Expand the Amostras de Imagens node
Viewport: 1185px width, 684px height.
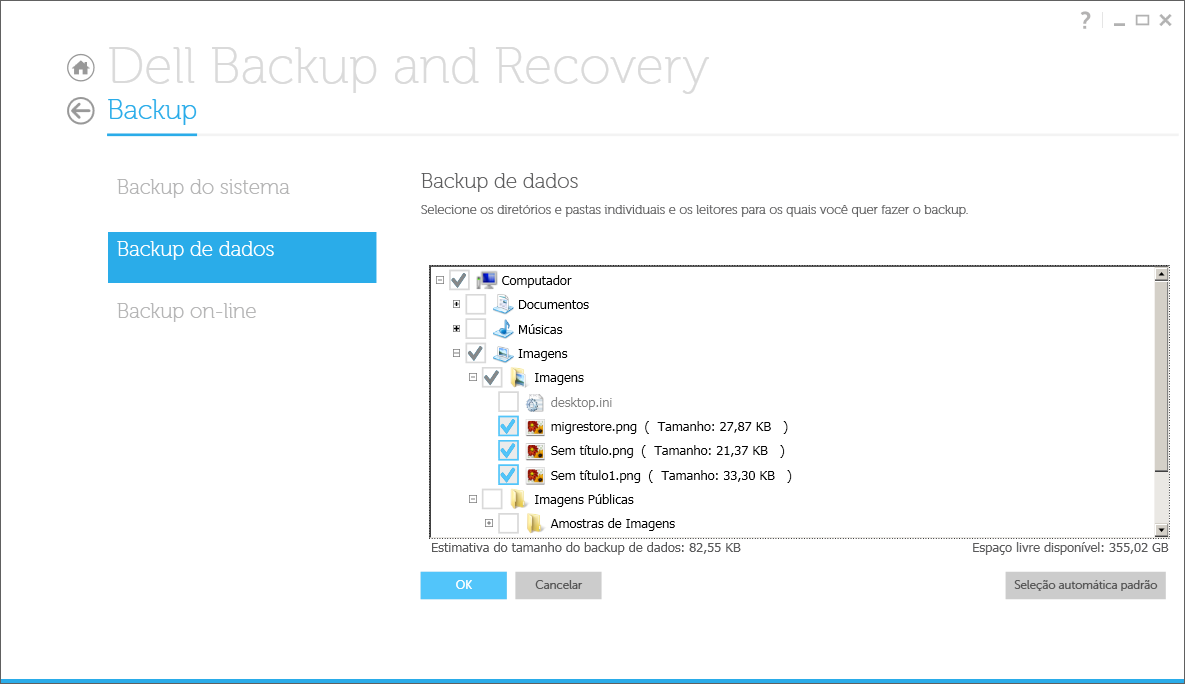489,523
